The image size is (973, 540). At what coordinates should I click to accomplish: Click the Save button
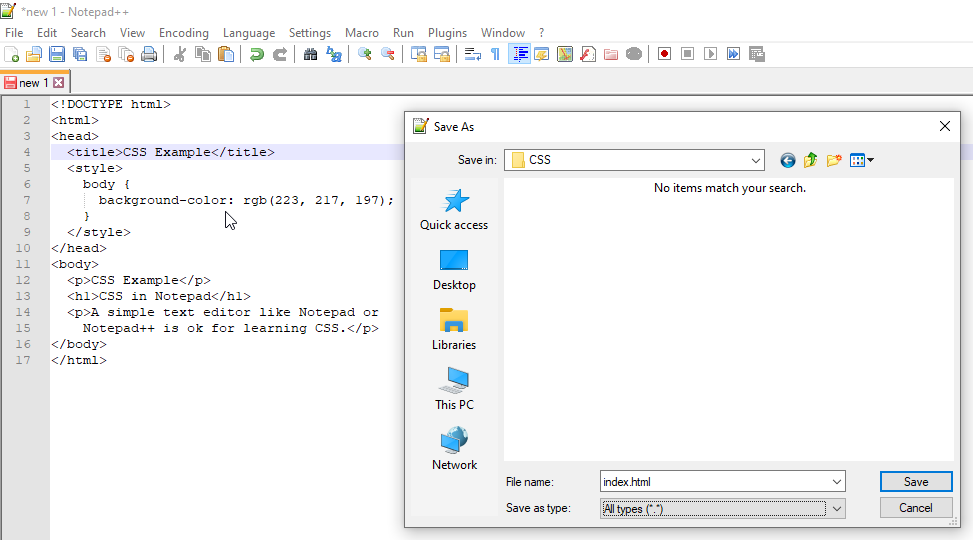click(x=916, y=482)
